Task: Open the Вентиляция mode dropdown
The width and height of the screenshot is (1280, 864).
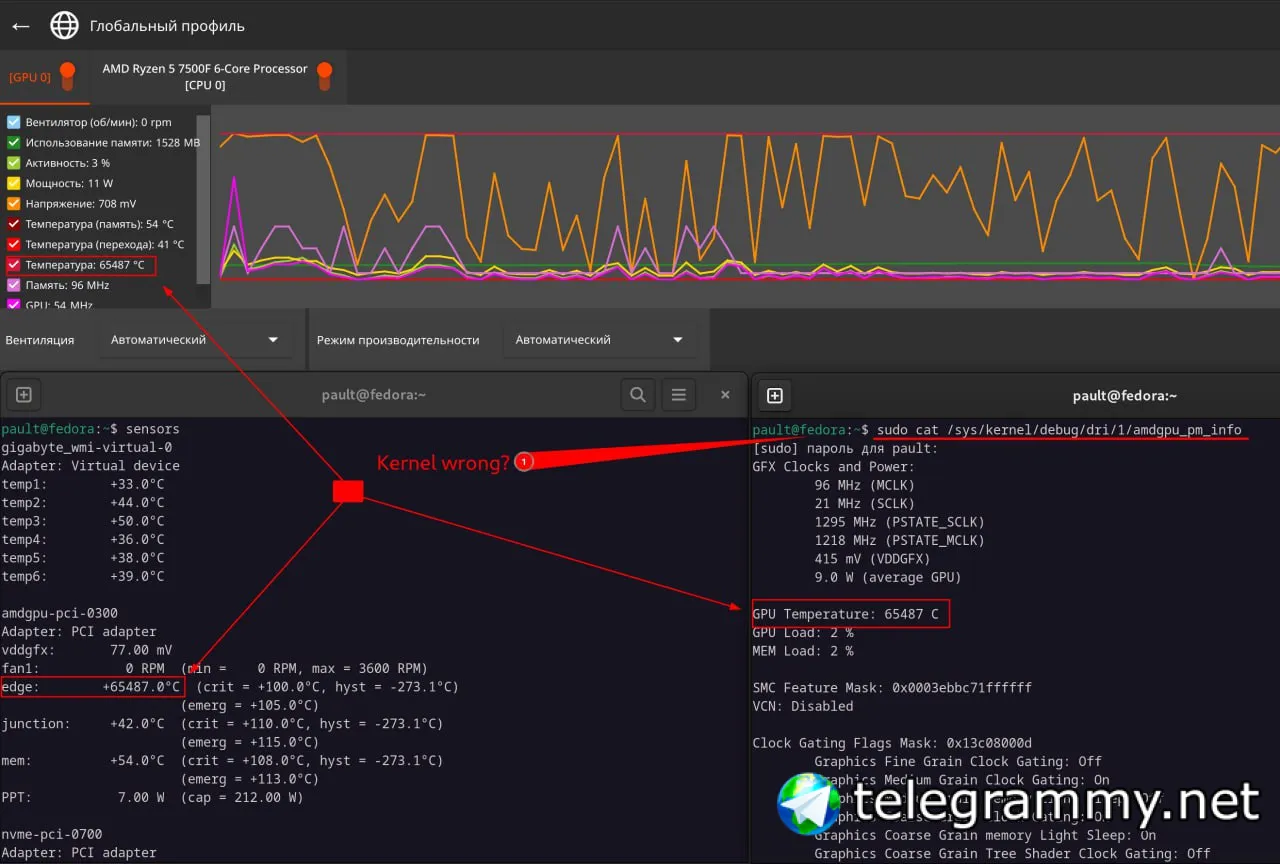Action: [196, 340]
